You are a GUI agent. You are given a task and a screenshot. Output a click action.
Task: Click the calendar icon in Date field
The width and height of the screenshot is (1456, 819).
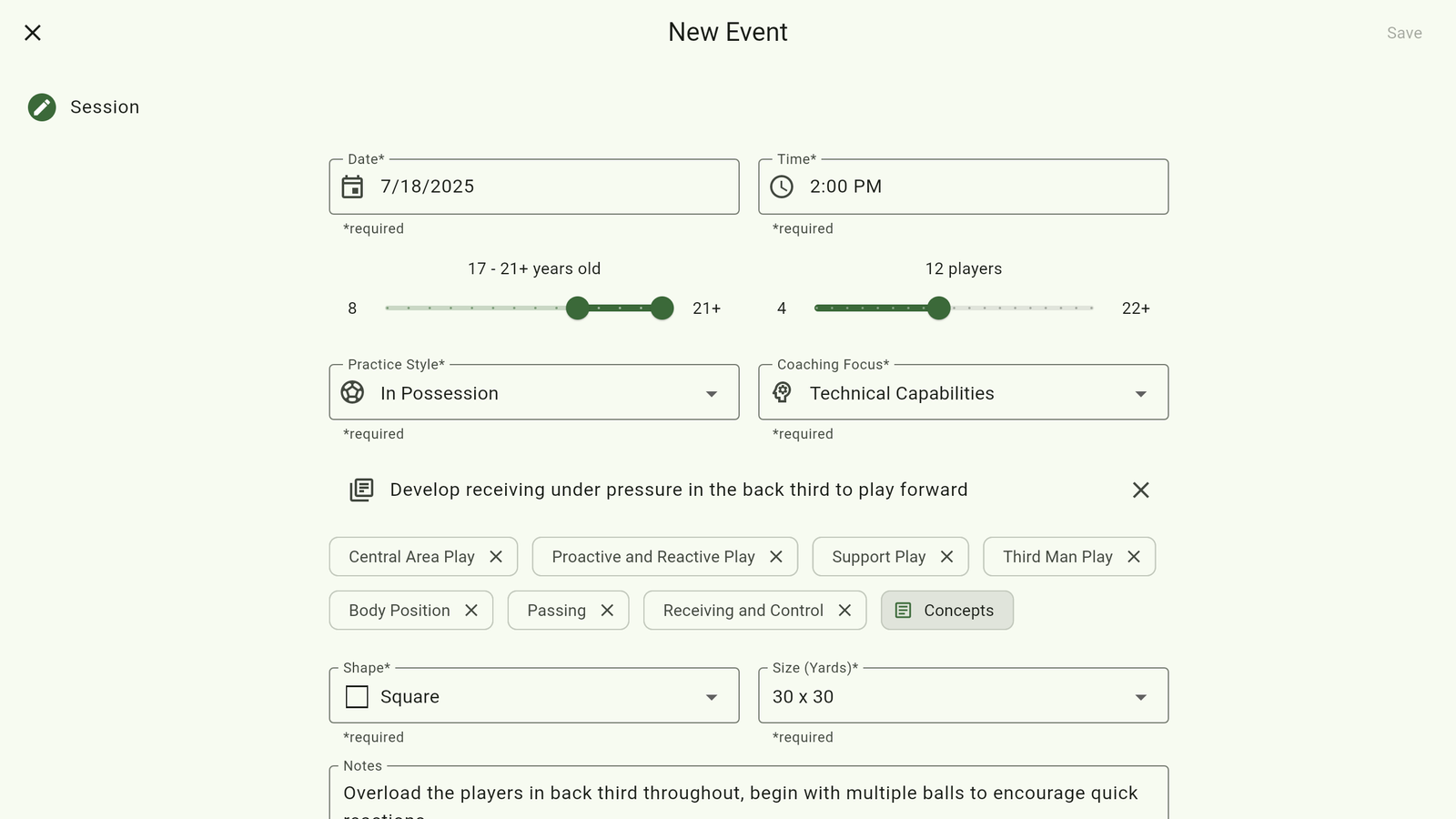[352, 187]
